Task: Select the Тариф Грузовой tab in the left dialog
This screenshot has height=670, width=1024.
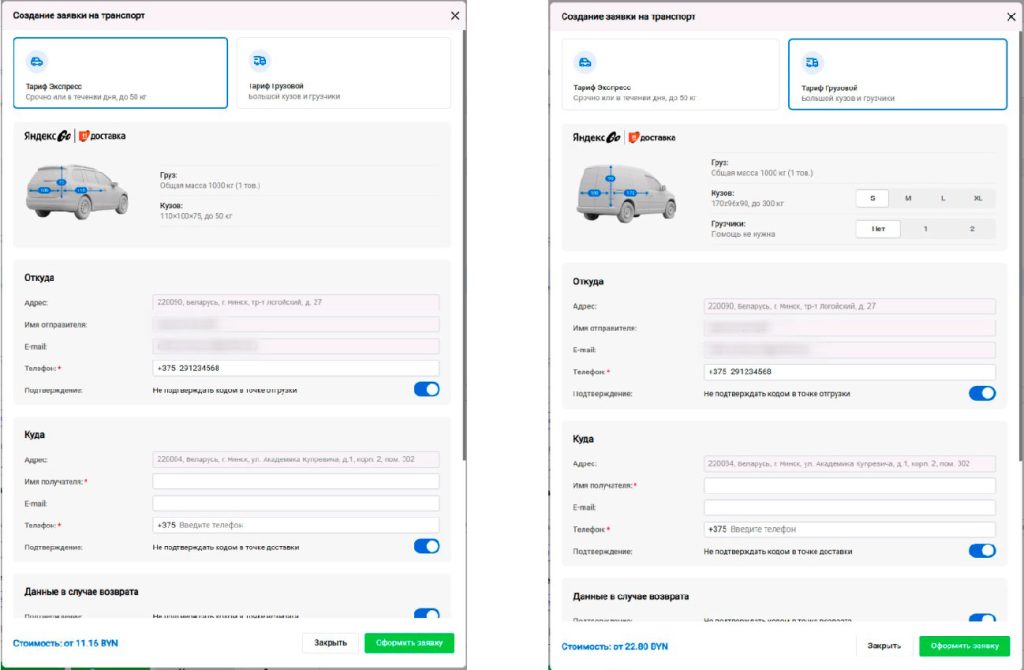Action: coord(344,72)
